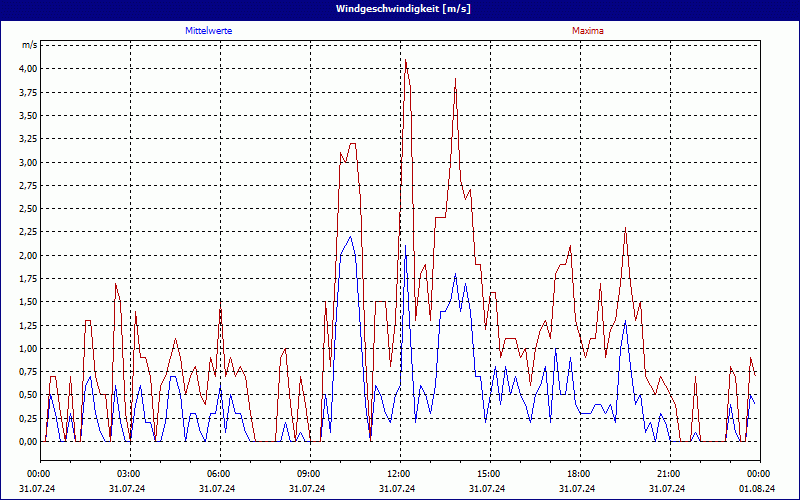Click the 06:00 time axis label

click(220, 474)
